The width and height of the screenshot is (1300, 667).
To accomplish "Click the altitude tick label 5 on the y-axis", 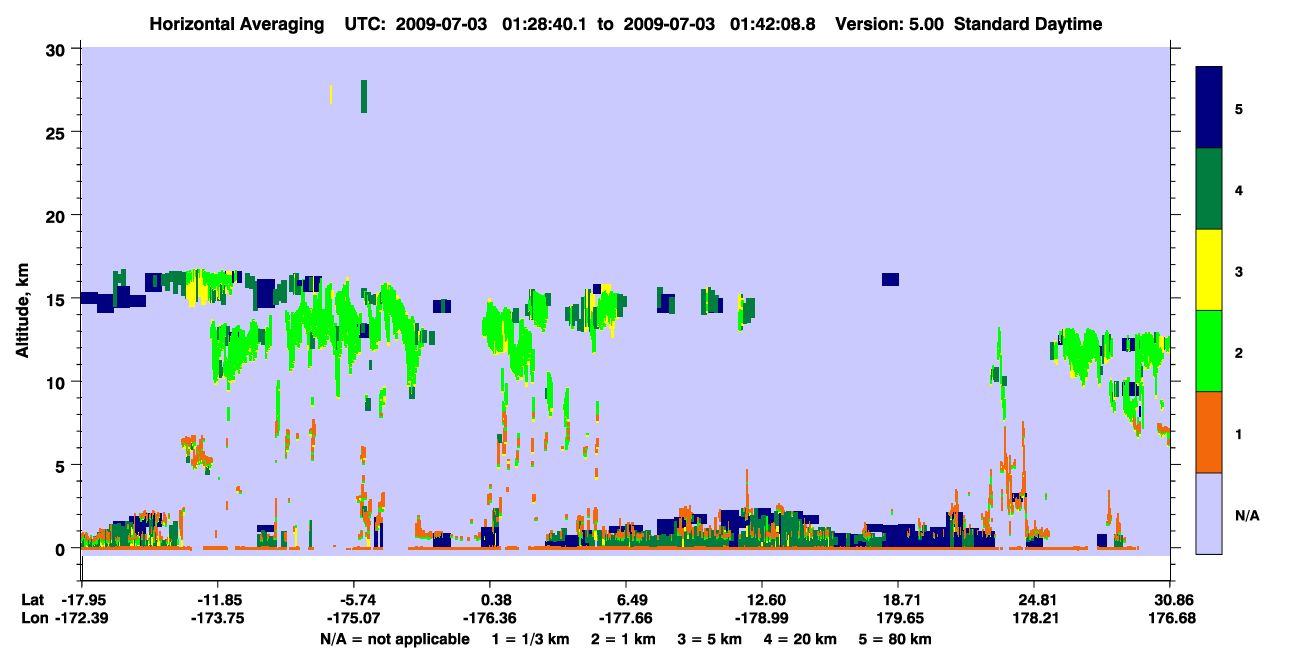I will pyautogui.click(x=62, y=465).
